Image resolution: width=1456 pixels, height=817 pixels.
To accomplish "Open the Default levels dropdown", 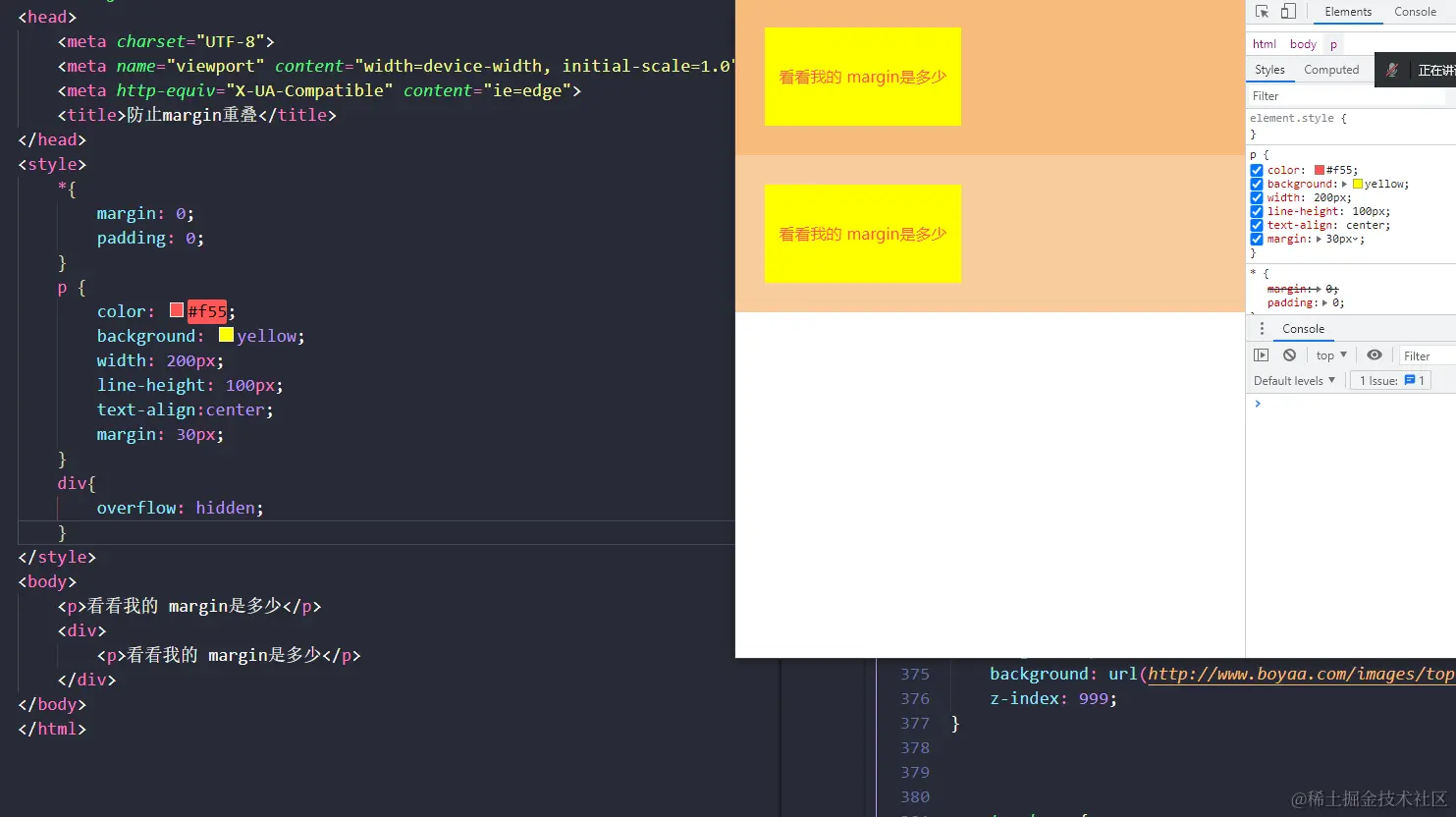I will coord(1294,380).
